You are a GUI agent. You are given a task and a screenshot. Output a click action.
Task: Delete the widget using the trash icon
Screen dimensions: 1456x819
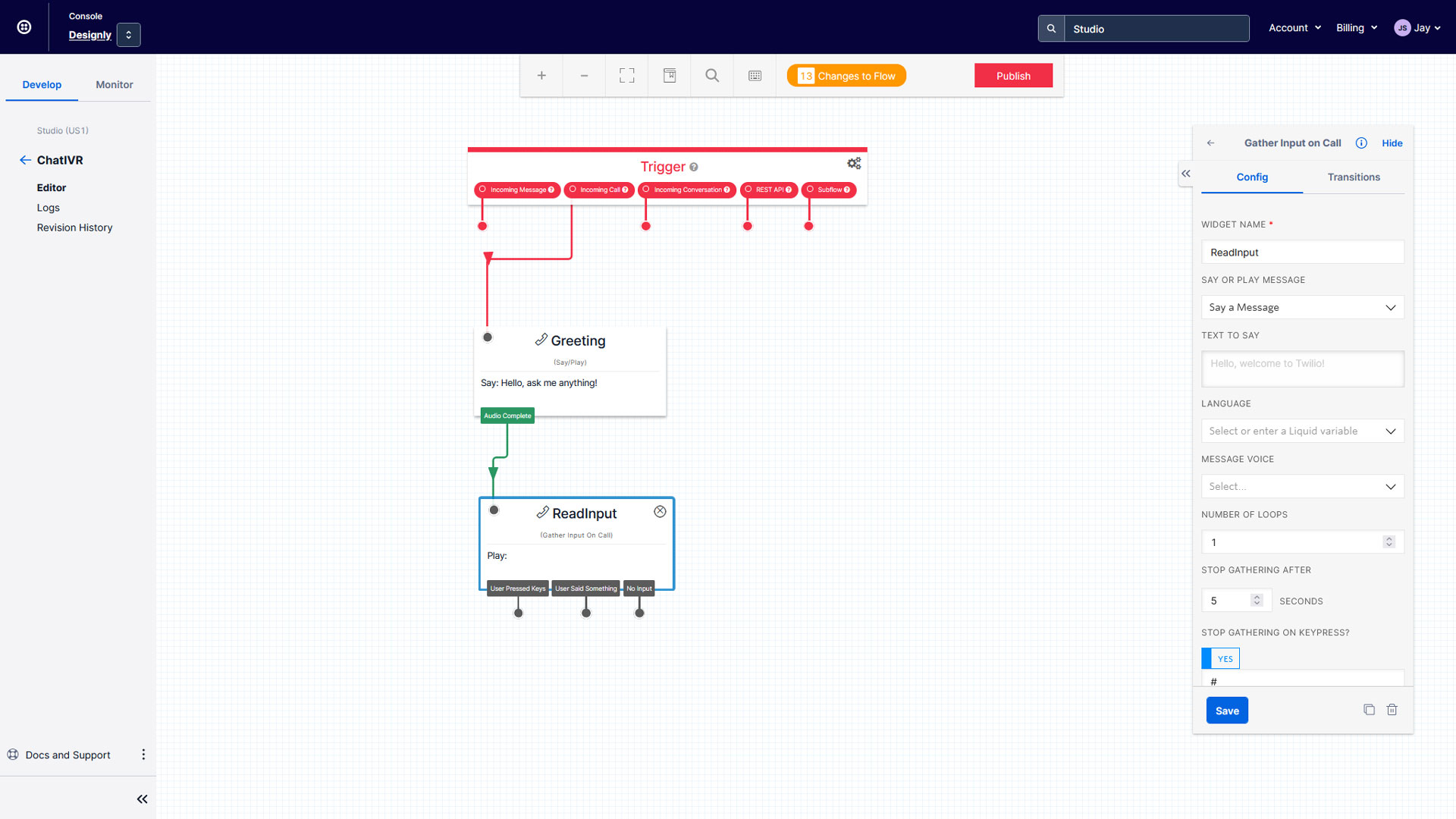(1392, 709)
